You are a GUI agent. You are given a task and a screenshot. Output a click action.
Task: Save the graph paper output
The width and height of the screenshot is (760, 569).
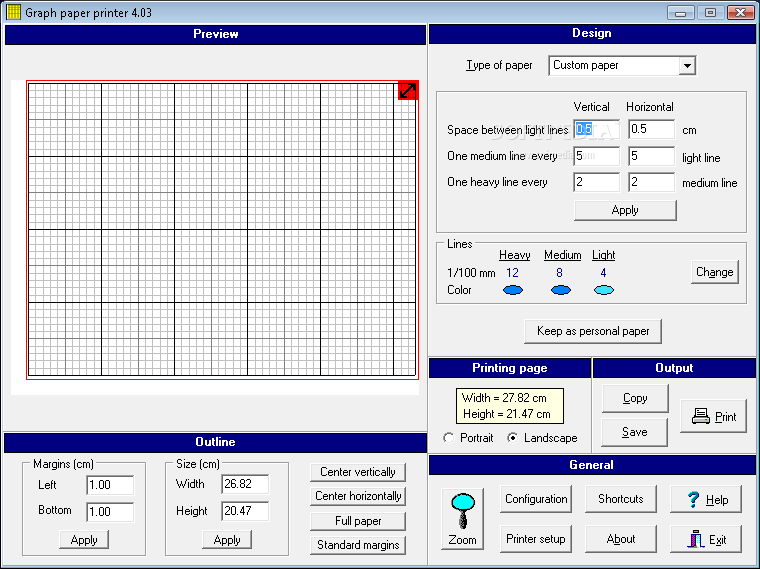pos(634,432)
